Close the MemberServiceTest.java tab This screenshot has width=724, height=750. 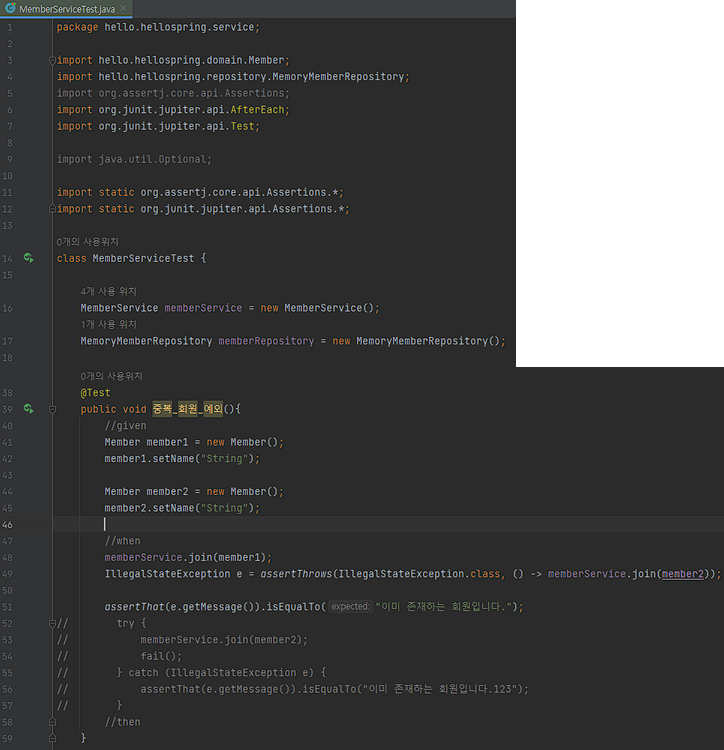coord(123,8)
